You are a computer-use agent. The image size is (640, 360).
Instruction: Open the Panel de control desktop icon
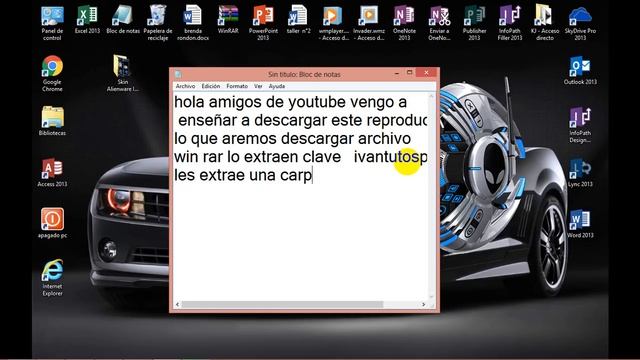point(52,23)
